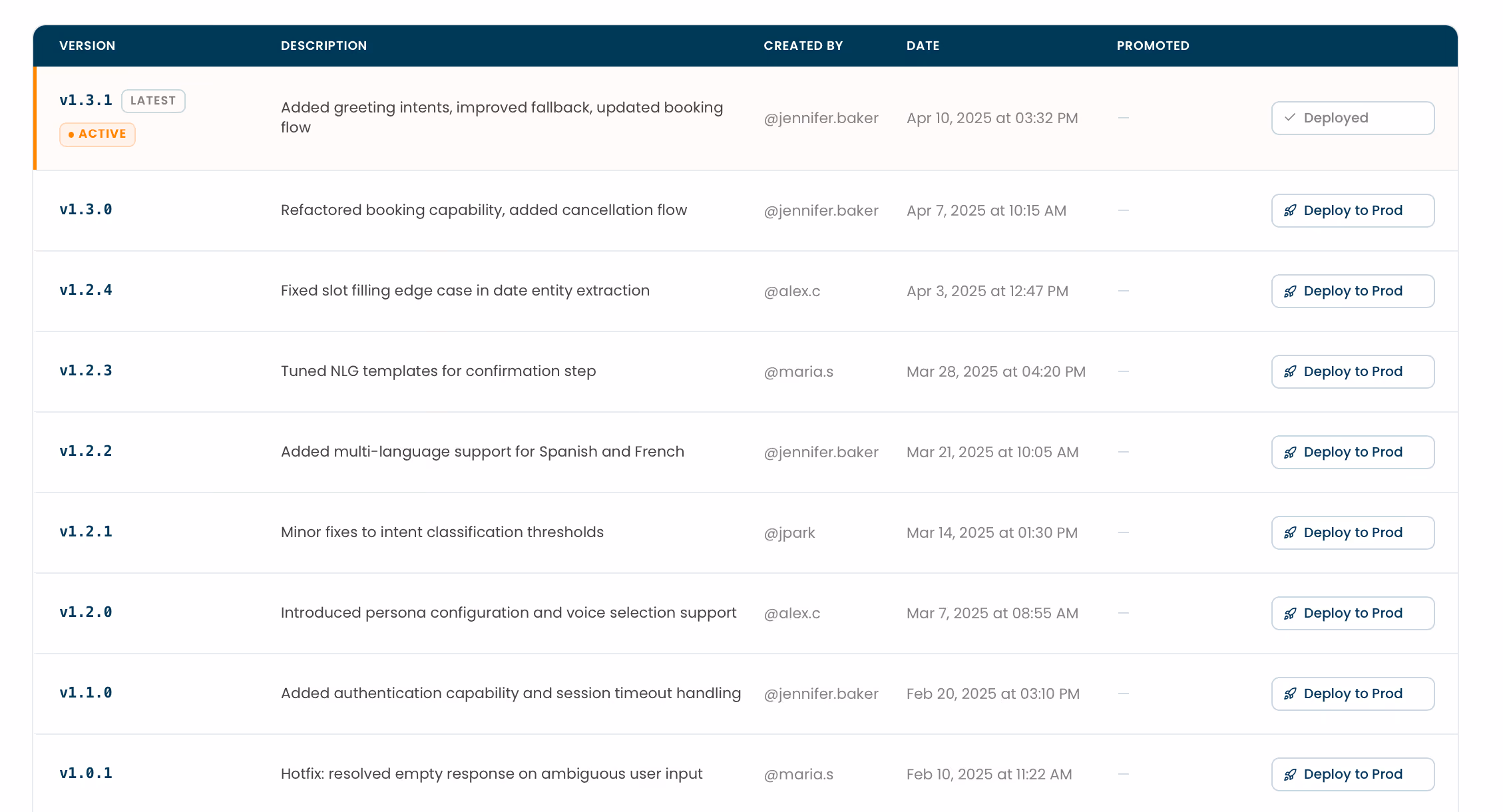1503x812 pixels.
Task: Click the rocket icon in the v1.2.1 row
Action: coord(1290,532)
